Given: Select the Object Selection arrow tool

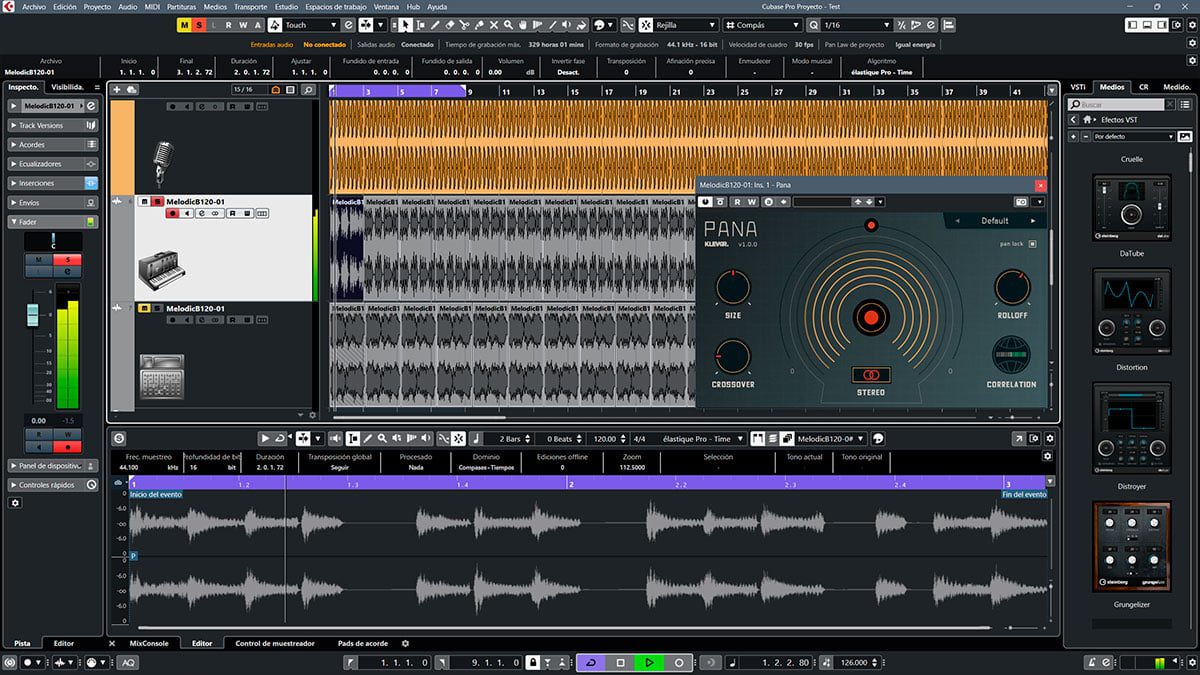Looking at the screenshot, I should 406,24.
